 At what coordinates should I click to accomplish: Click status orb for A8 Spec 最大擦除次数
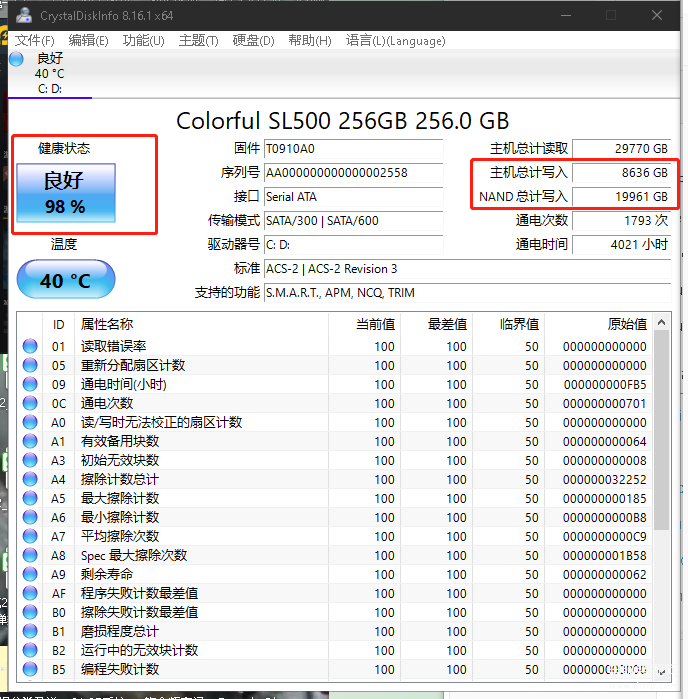(x=30, y=555)
